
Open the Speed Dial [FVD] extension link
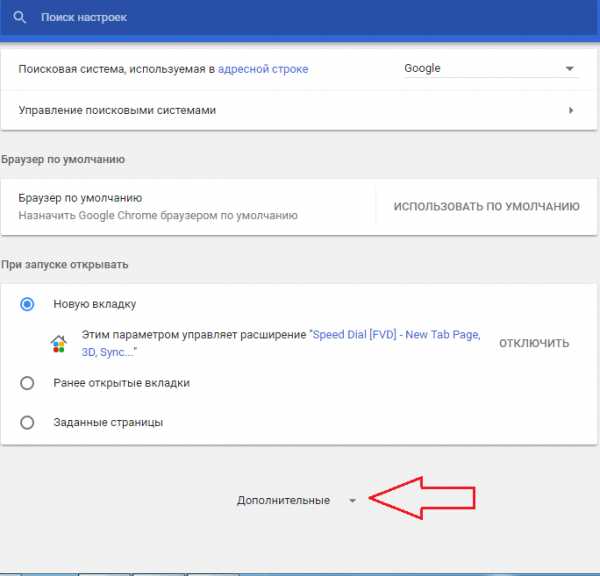tap(395, 337)
